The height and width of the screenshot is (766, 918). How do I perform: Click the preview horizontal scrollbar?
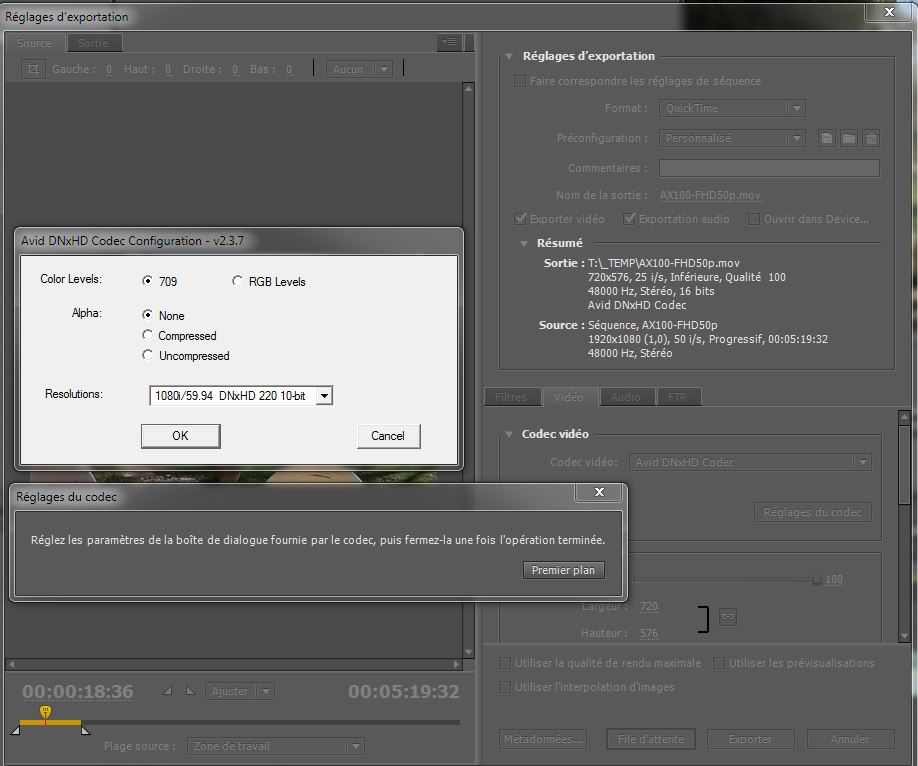pyautogui.click(x=234, y=664)
